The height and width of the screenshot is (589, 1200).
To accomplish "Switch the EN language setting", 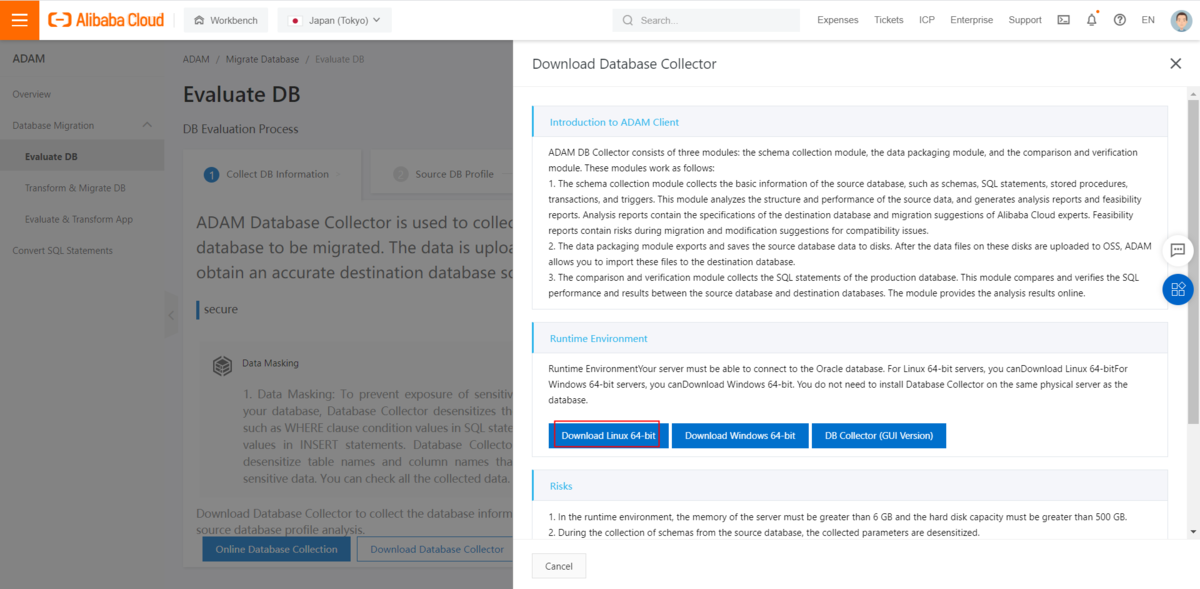I will (x=1148, y=20).
